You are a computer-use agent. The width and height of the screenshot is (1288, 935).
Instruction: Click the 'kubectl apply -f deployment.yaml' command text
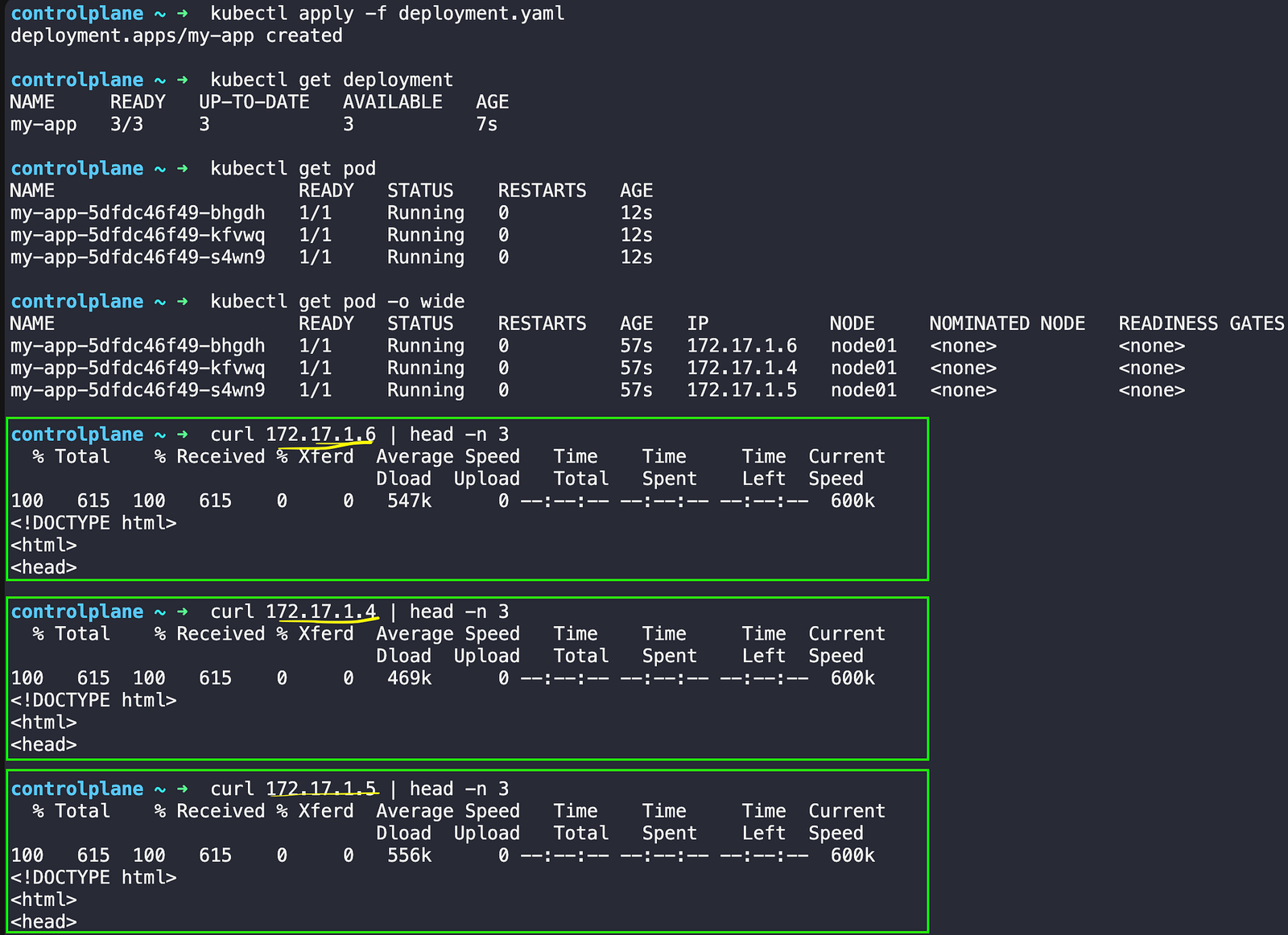click(x=386, y=14)
